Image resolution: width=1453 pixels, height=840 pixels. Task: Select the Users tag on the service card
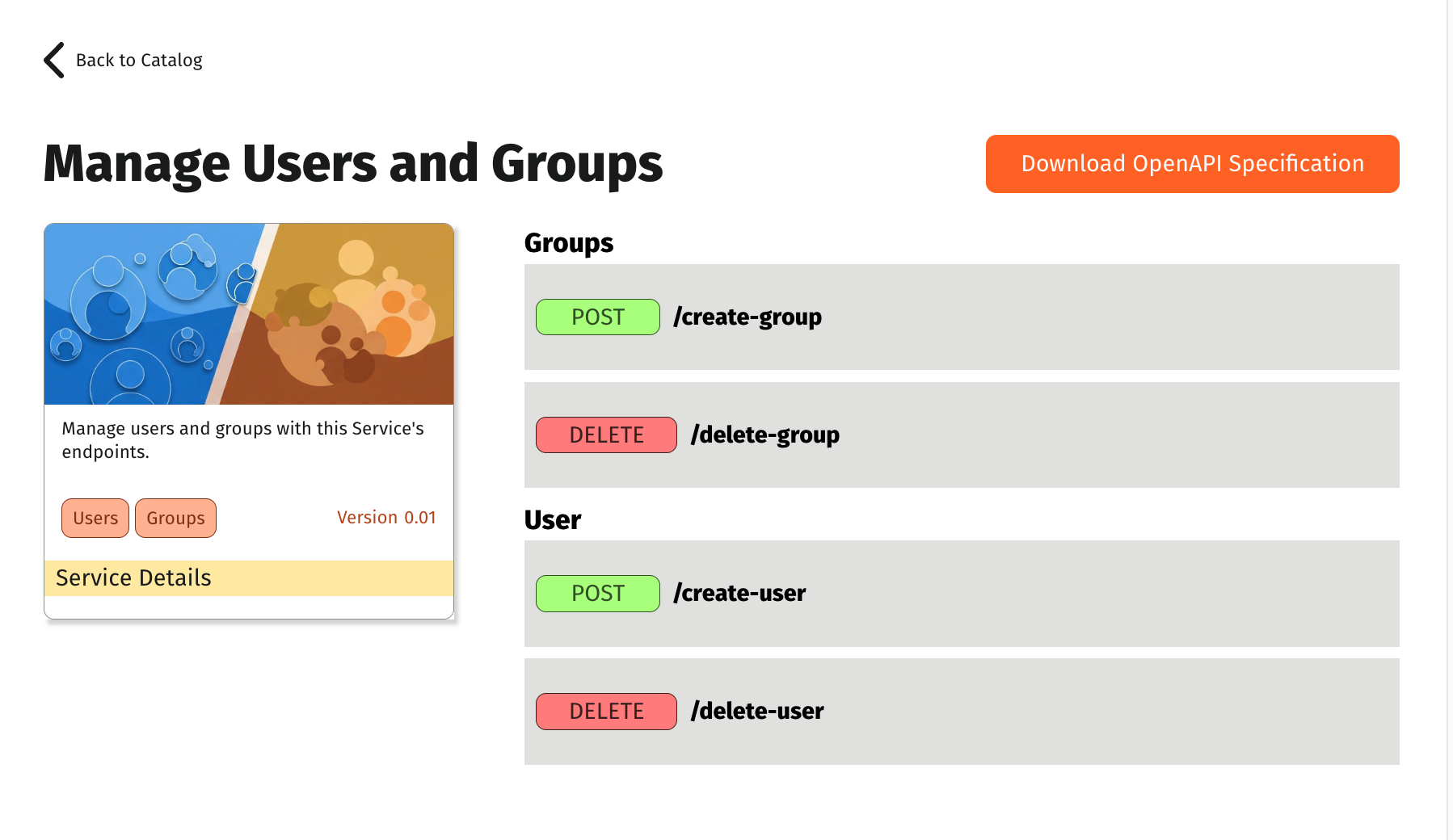point(95,518)
